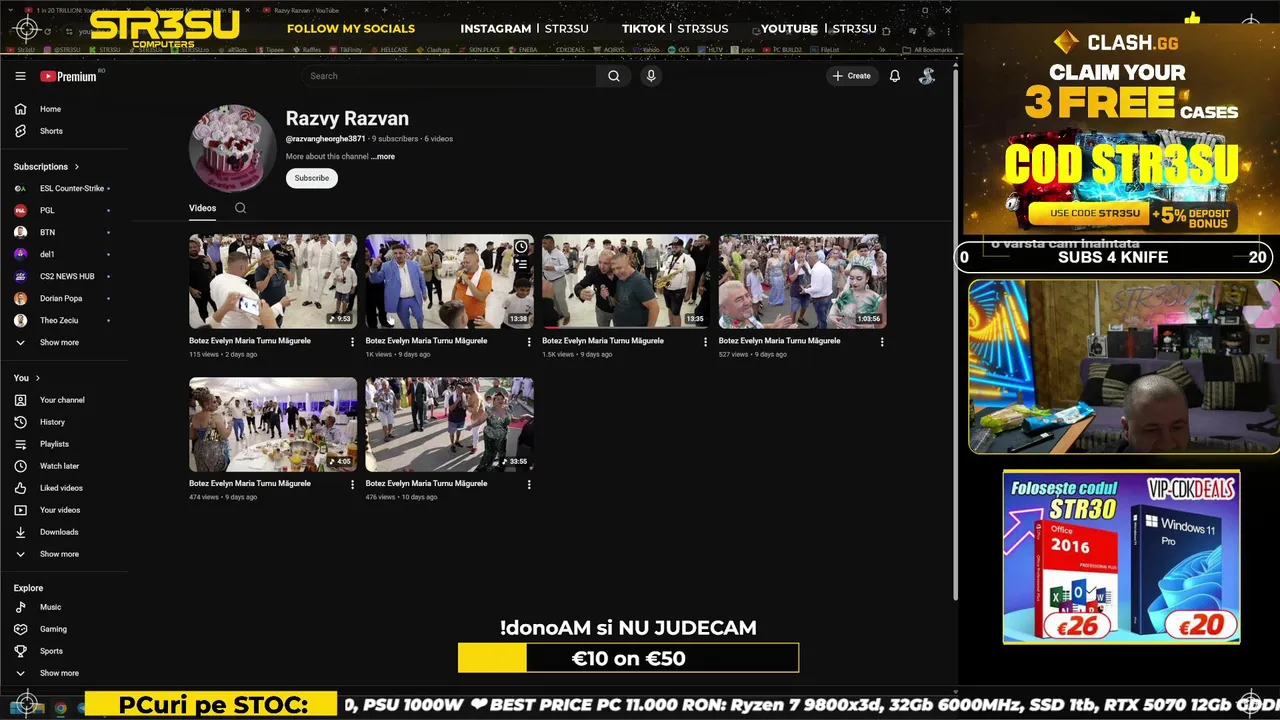Open the video titled 115 views 2 days ago
This screenshot has height=720, width=1280.
click(250, 341)
